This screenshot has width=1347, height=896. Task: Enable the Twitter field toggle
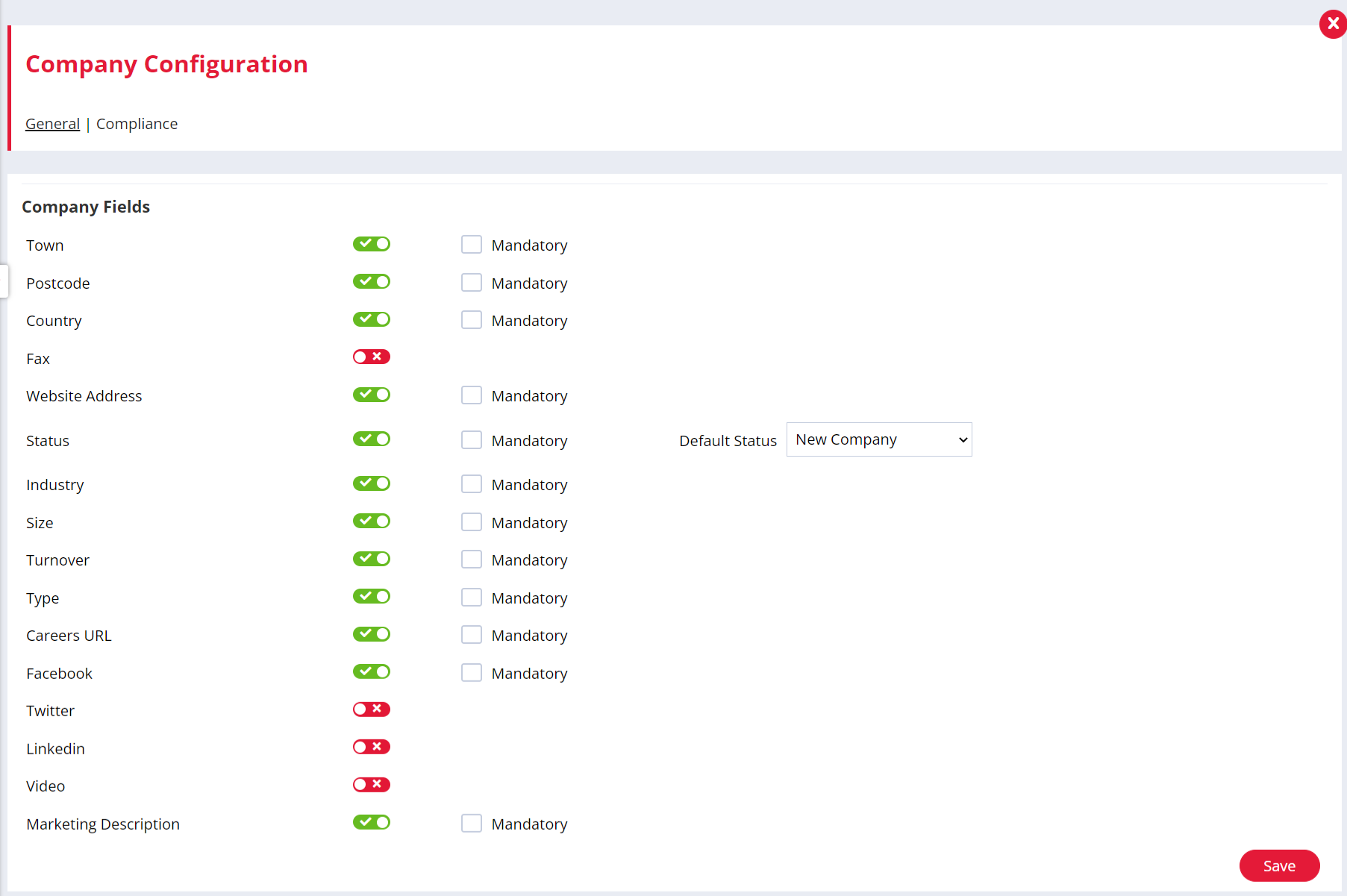pos(372,709)
